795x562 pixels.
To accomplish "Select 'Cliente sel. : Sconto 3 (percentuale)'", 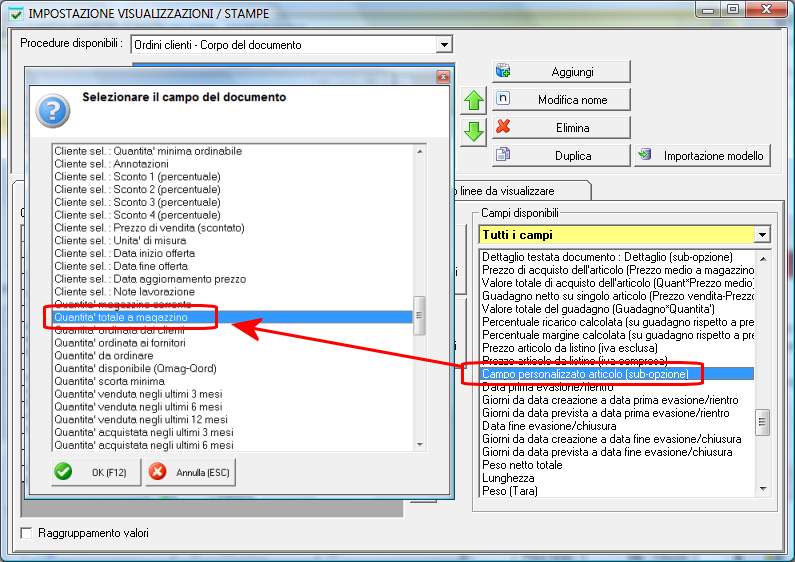I will (x=233, y=202).
